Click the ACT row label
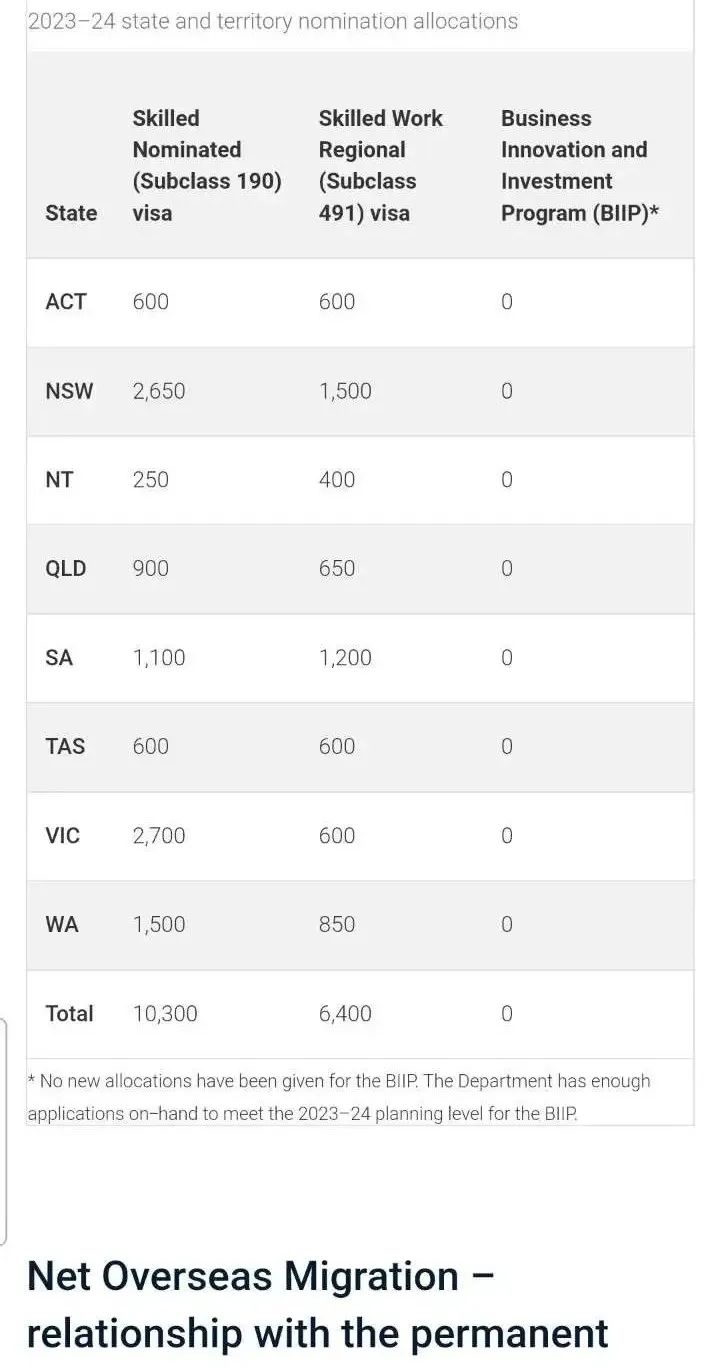The width and height of the screenshot is (720, 1368). tap(66, 302)
